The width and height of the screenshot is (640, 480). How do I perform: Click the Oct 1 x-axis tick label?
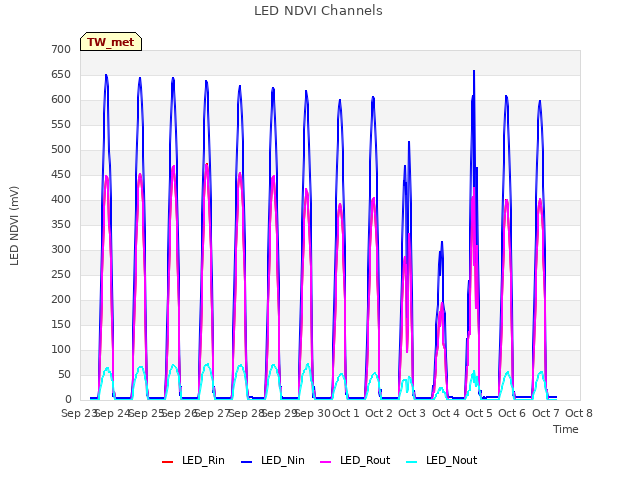click(x=346, y=413)
